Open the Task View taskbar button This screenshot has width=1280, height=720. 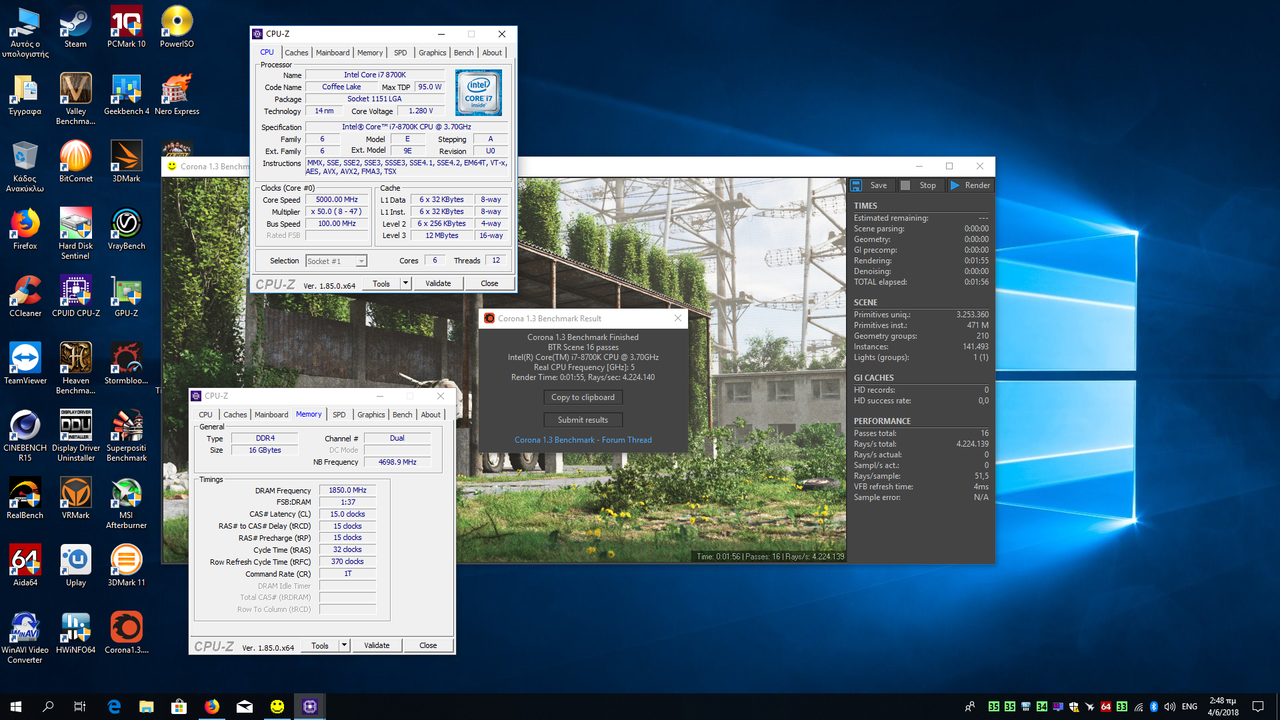[81, 706]
